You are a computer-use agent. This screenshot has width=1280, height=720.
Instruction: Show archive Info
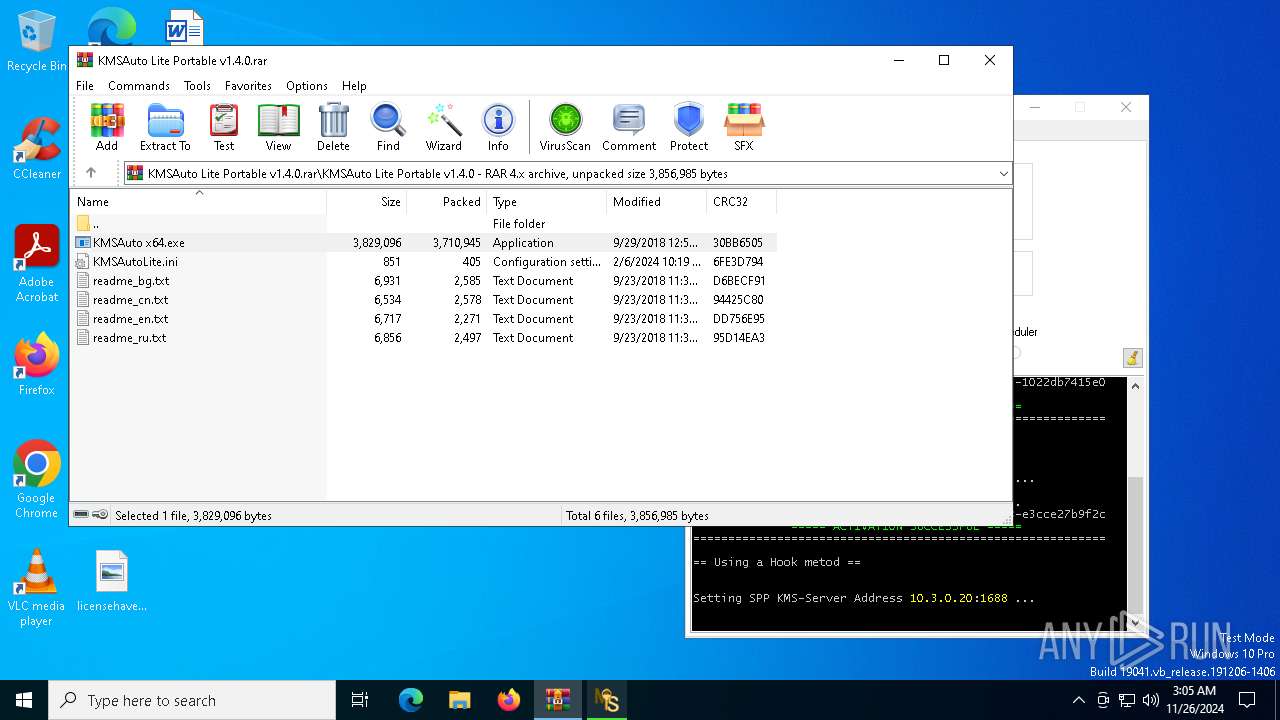tap(498, 127)
